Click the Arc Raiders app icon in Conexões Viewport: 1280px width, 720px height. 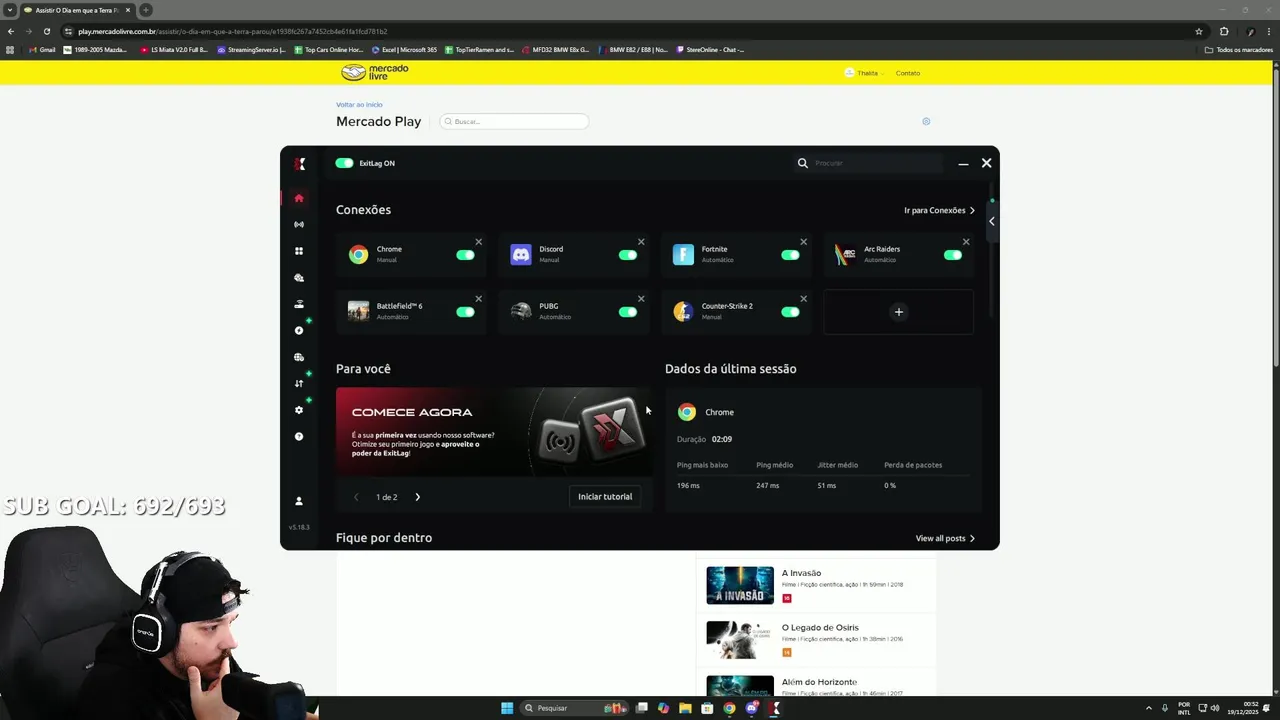click(x=846, y=255)
